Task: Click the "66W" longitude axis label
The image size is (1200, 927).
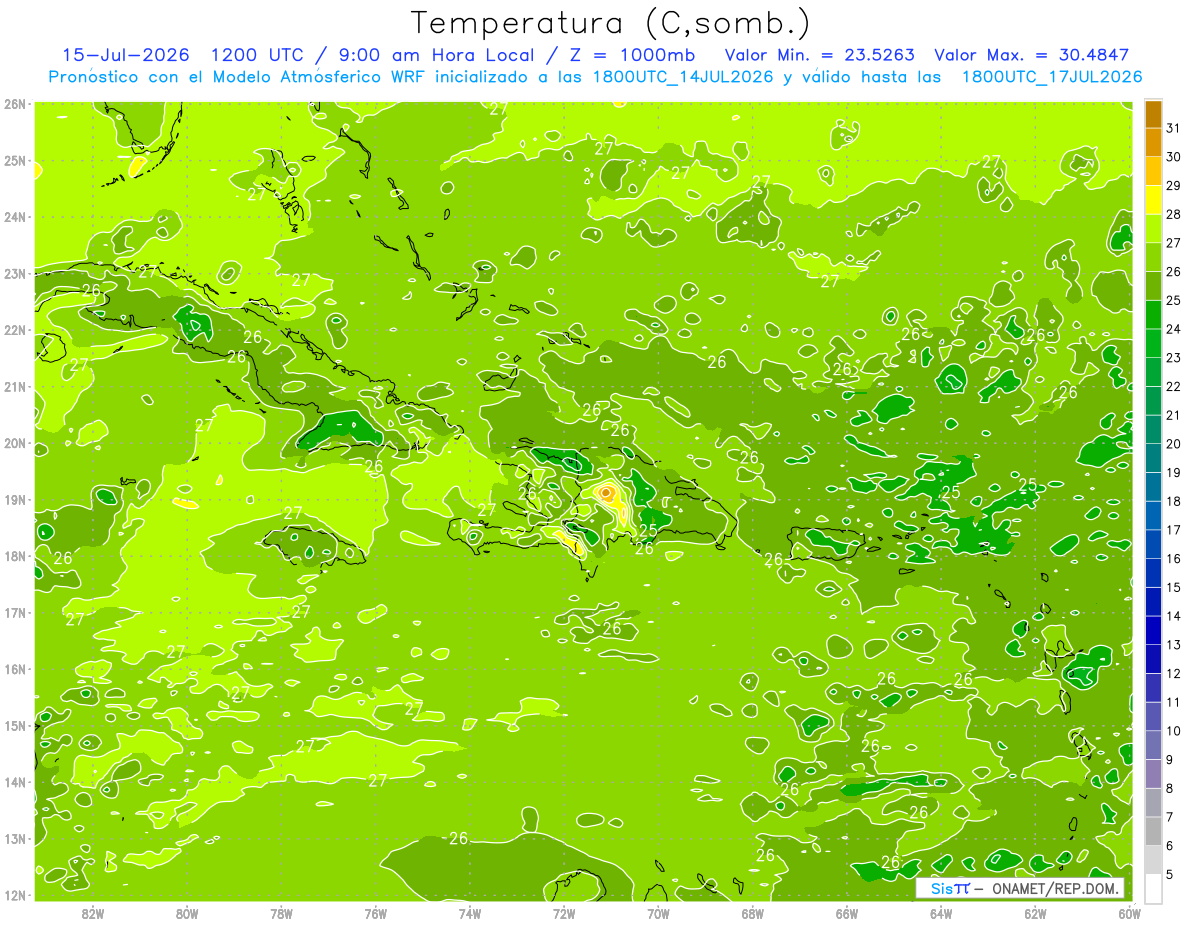Action: [x=847, y=913]
